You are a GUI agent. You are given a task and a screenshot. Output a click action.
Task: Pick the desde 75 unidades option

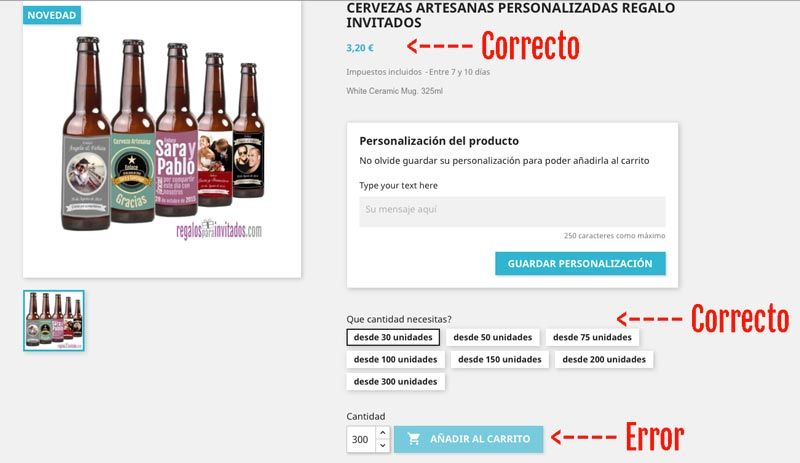point(592,337)
